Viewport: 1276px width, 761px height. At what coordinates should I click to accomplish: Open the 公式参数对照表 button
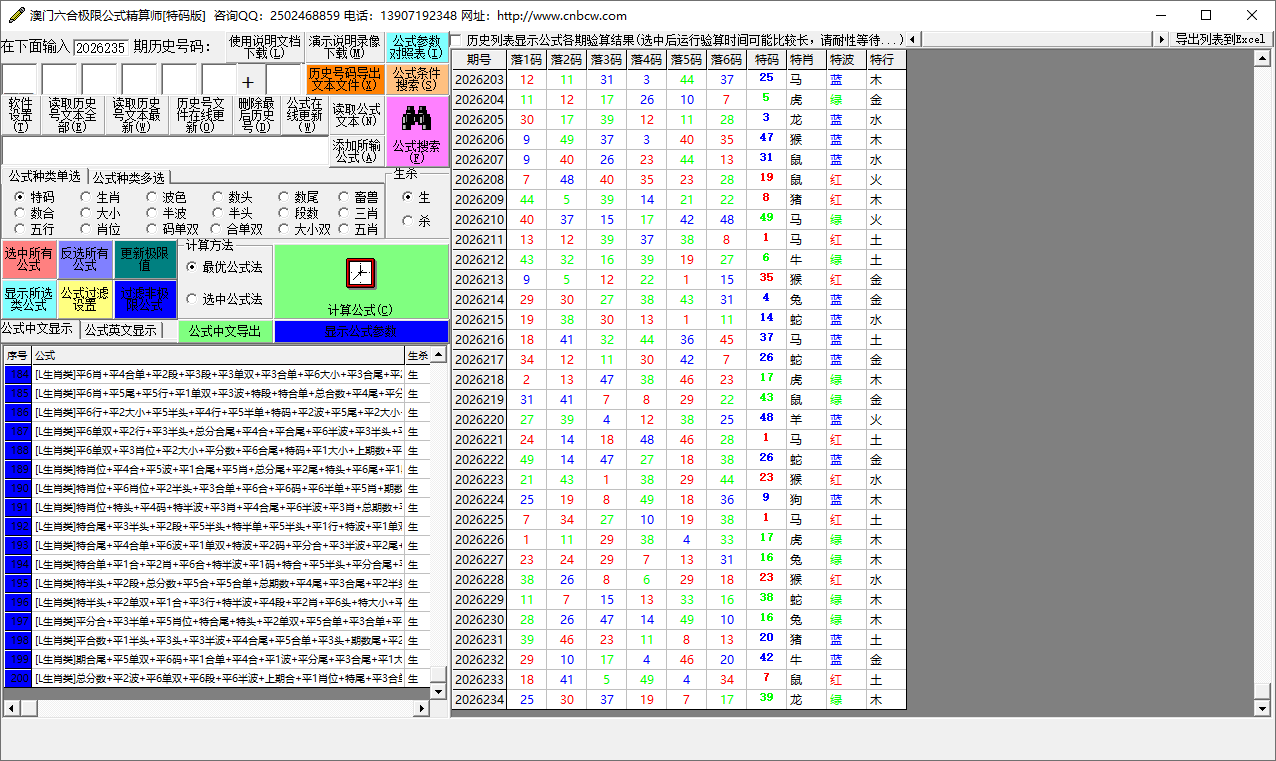416,47
